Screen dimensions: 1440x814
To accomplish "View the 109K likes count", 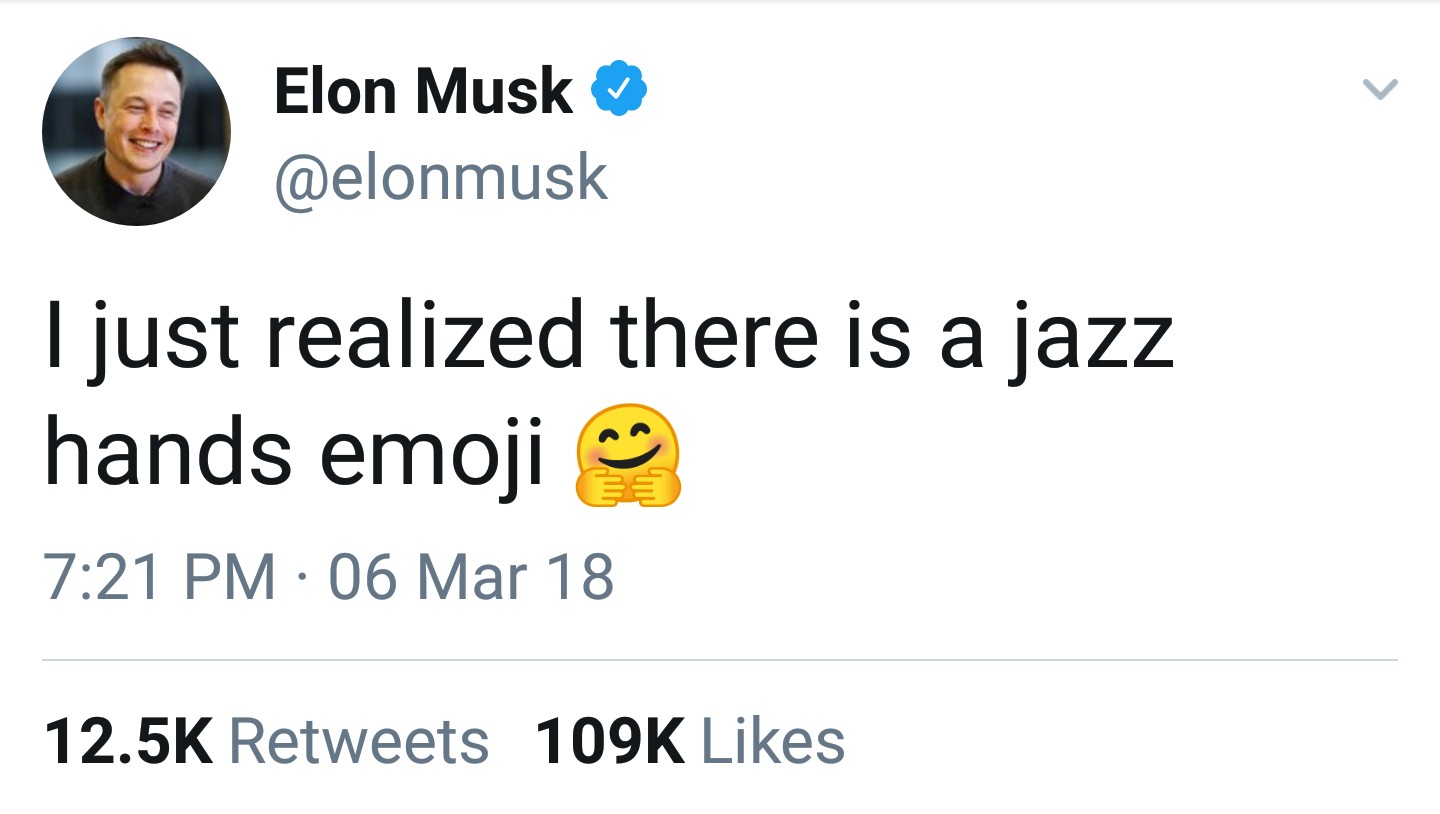I will click(610, 742).
